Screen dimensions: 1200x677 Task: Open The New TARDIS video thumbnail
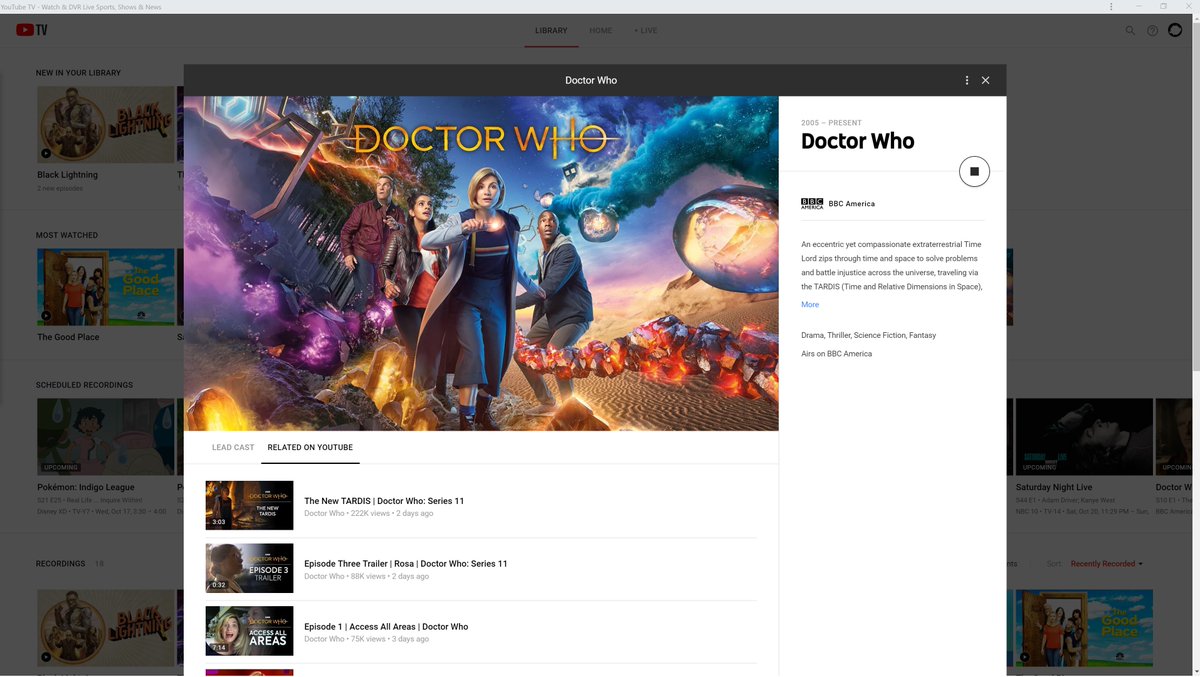coord(249,505)
